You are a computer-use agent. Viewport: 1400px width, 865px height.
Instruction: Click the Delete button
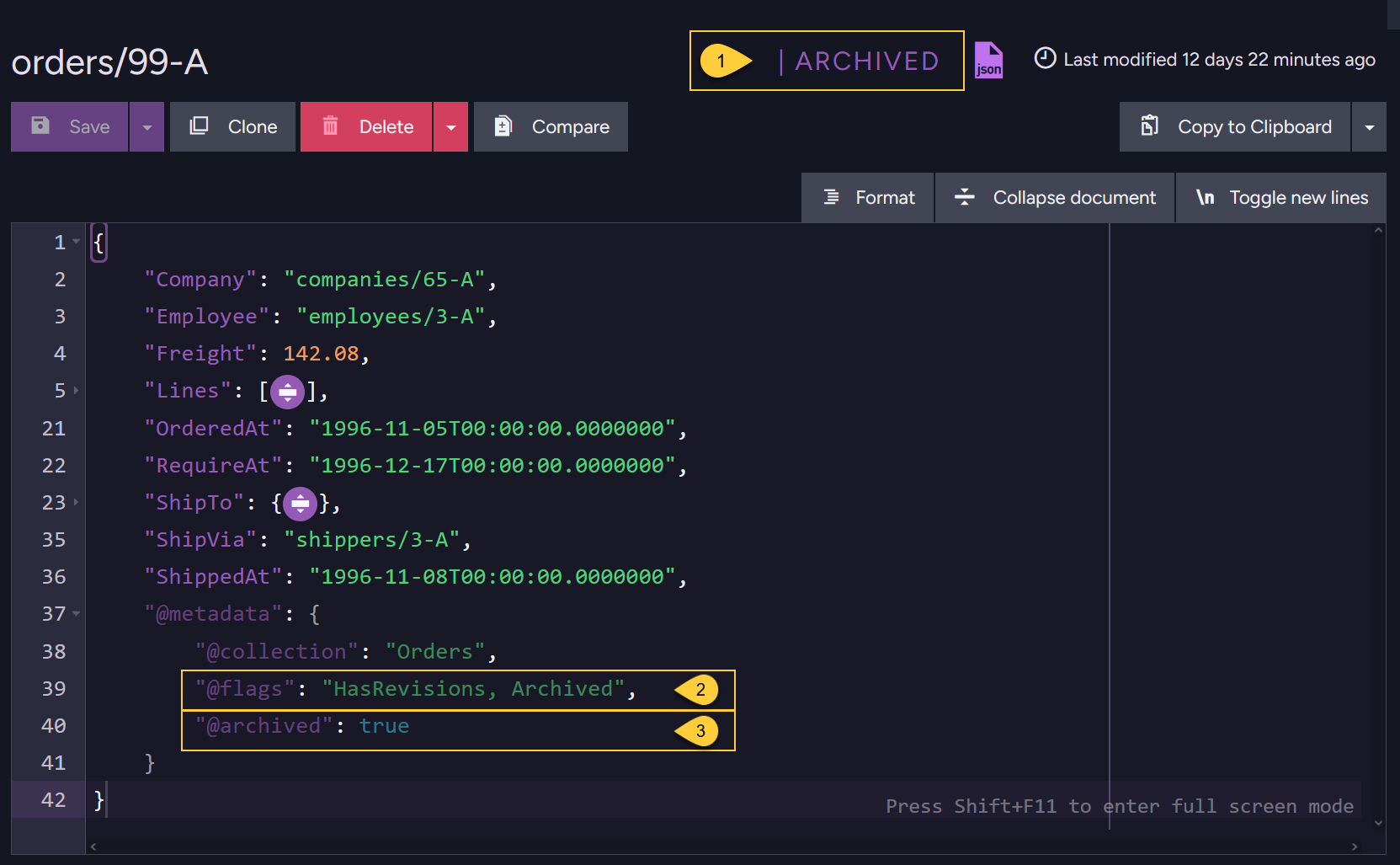(x=366, y=127)
